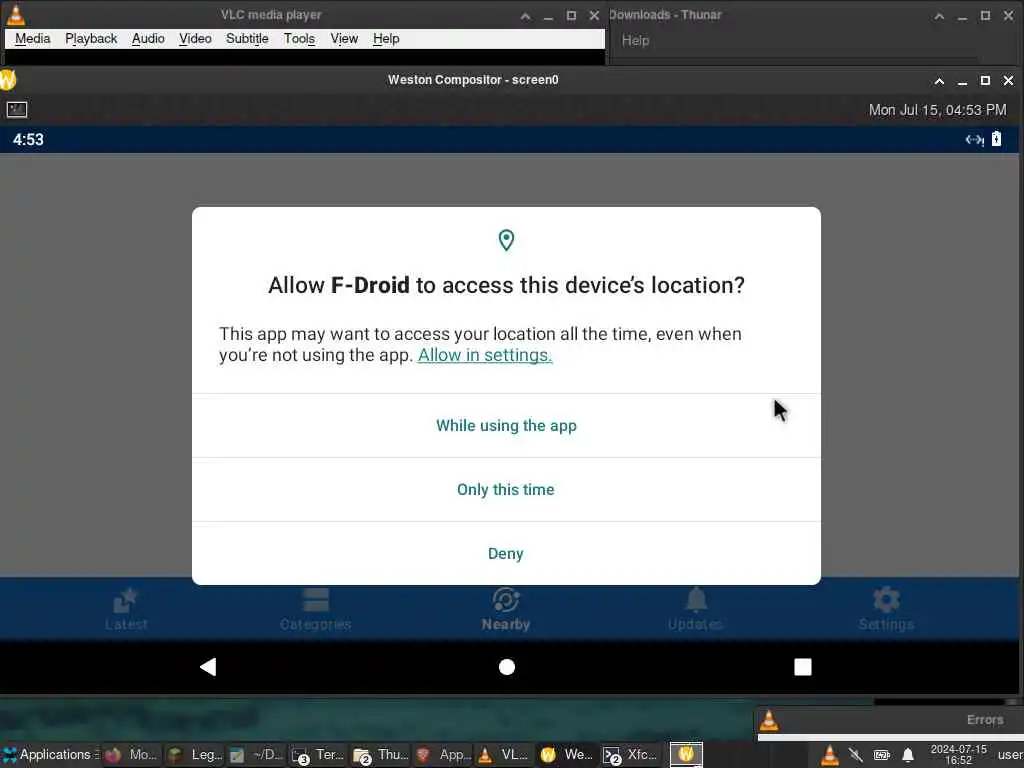
Task: Click the VLC cone system tray icon
Action: pyautogui.click(x=830, y=755)
